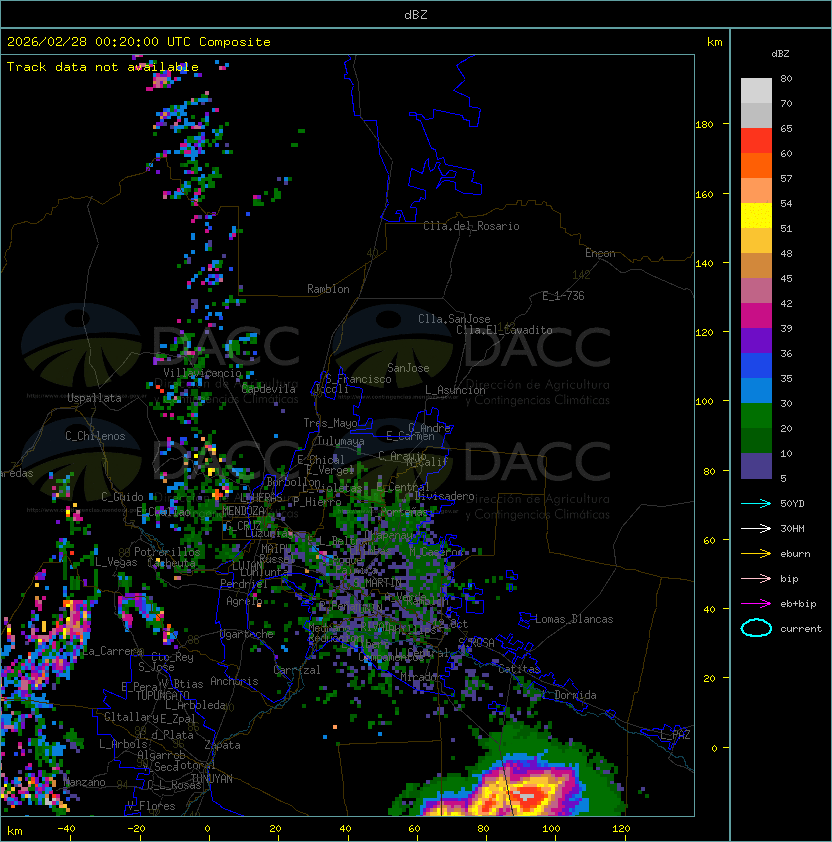Click the 100 km mark on vertical axis
Viewport: 832px width, 842px height.
pyautogui.click(x=704, y=402)
